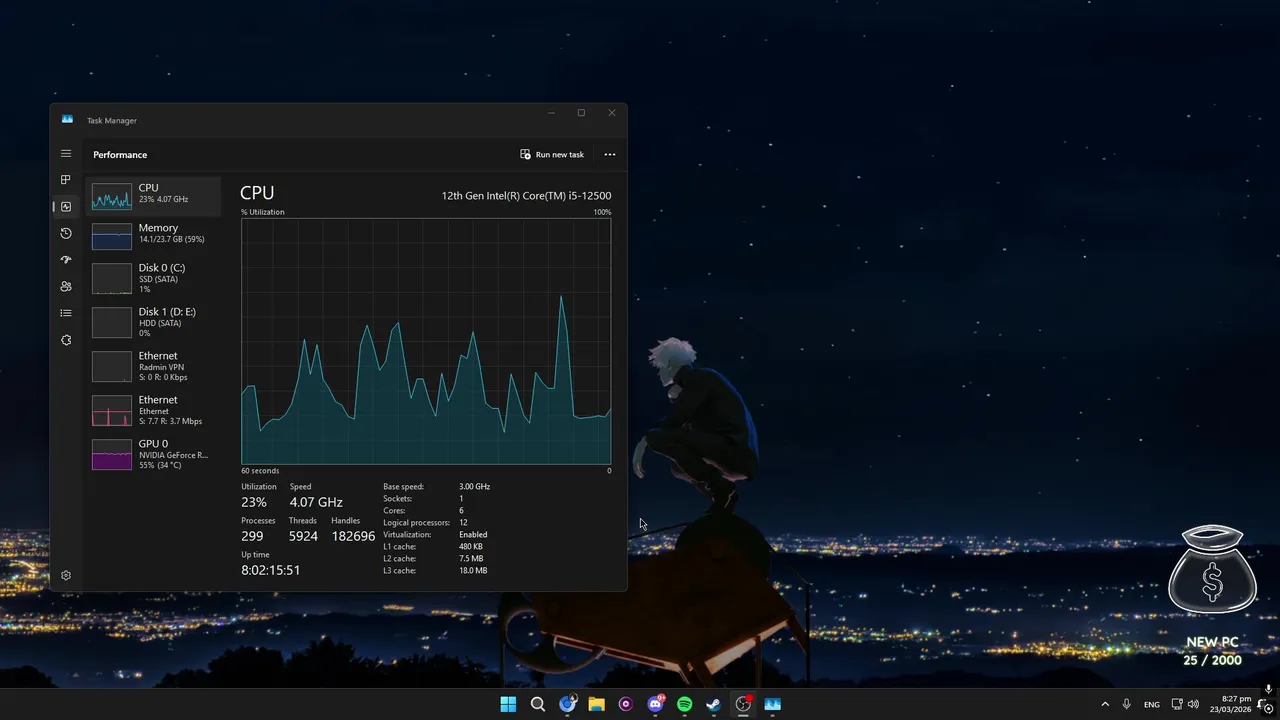
Task: Click the 60 seconds graph label
Action: click(260, 471)
